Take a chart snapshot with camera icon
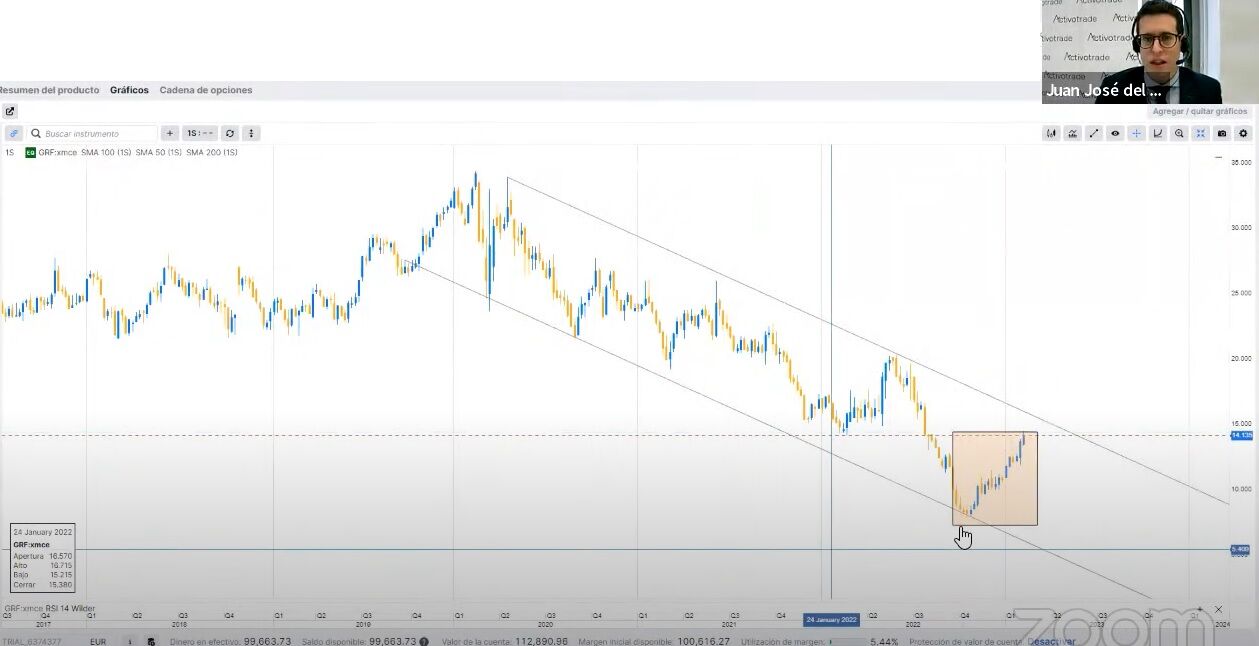This screenshot has height=646, width=1259. [x=1222, y=133]
